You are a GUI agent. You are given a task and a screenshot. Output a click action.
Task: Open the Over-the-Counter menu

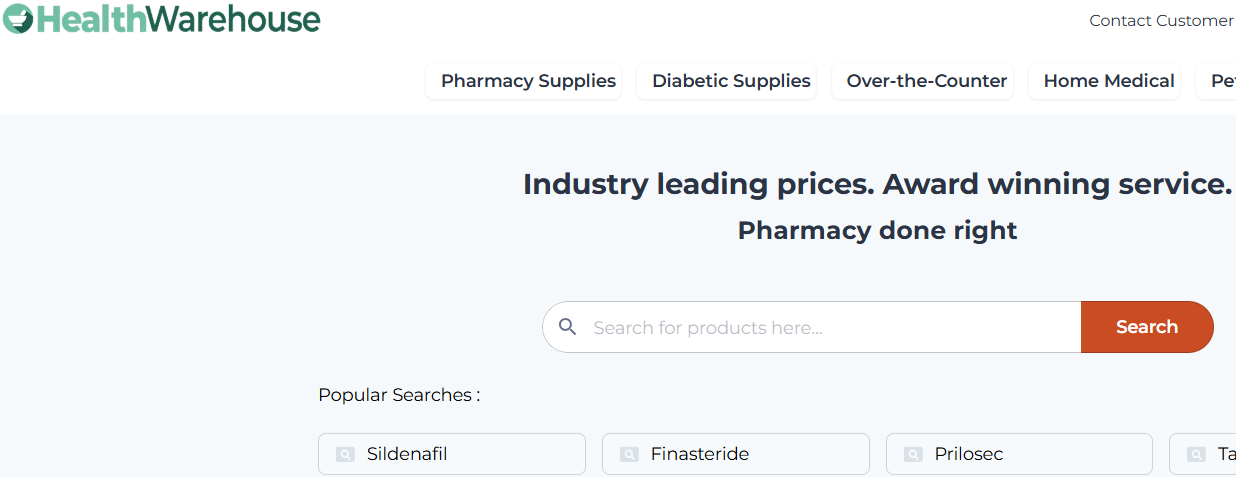pos(926,81)
